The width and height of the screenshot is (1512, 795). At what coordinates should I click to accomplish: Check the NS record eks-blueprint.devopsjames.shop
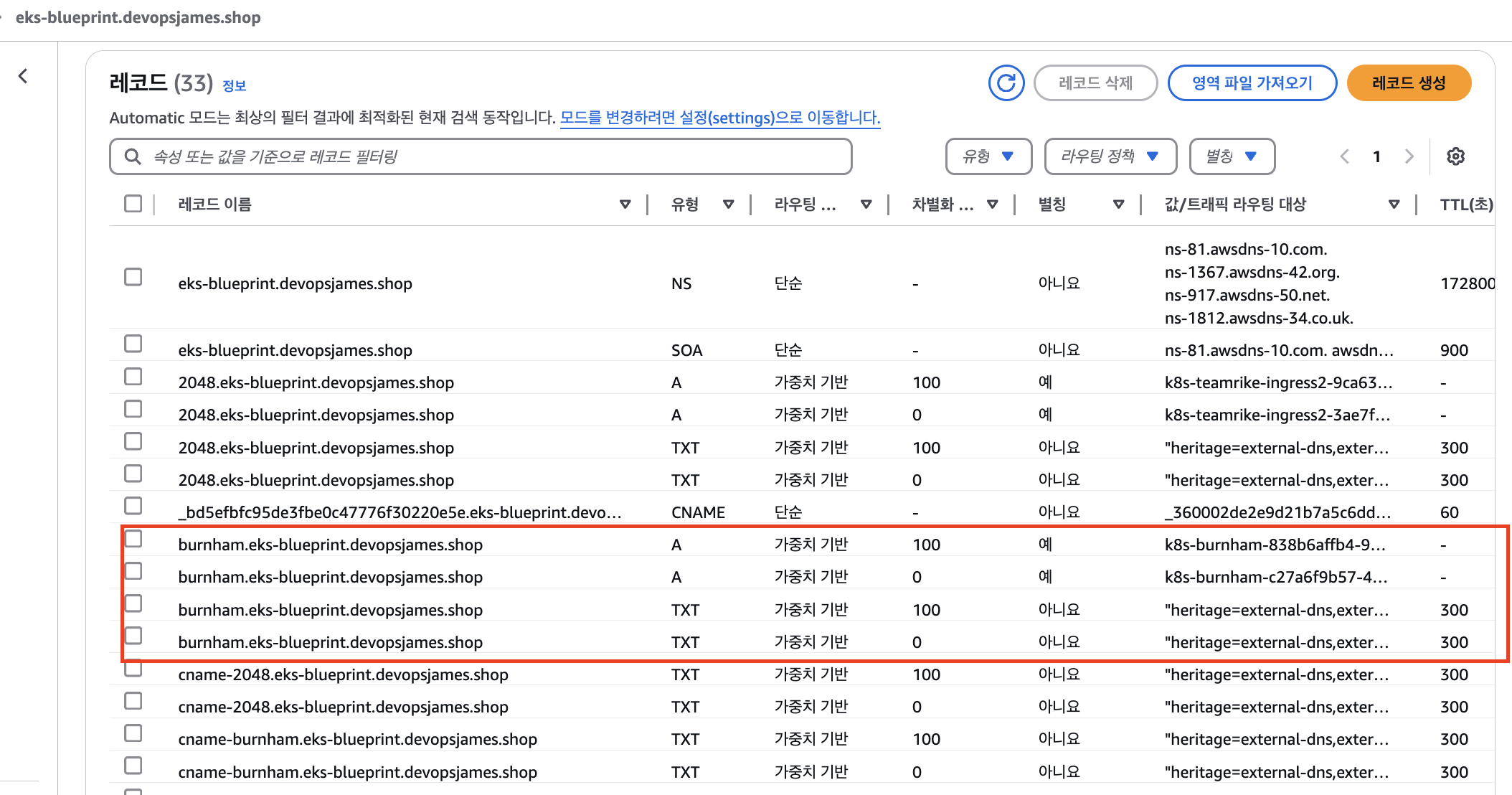133,277
